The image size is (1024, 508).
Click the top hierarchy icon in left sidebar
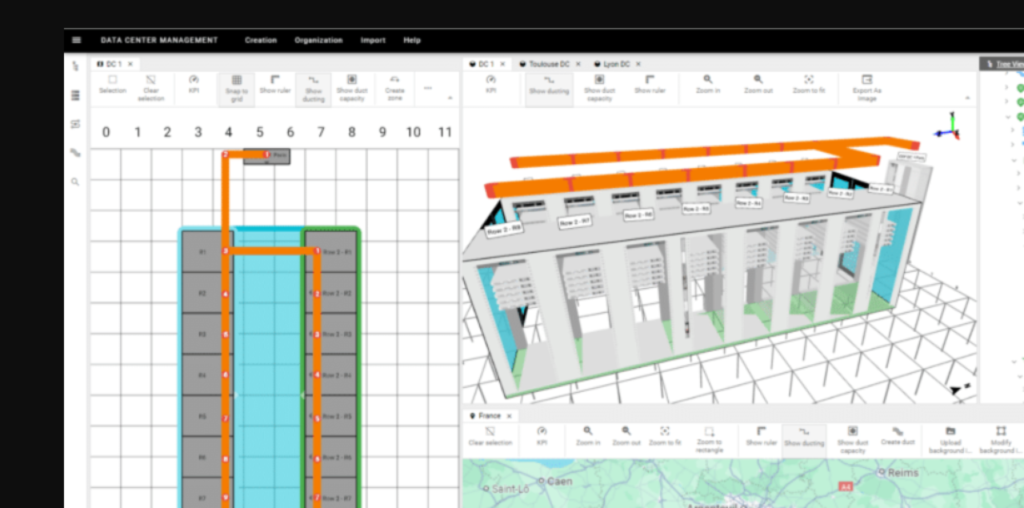(76, 66)
